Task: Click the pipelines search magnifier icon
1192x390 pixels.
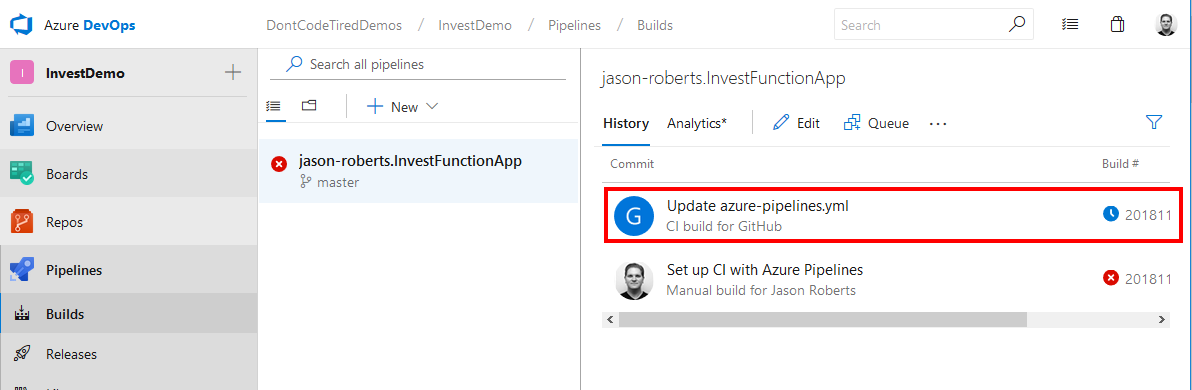Action: [x=293, y=64]
